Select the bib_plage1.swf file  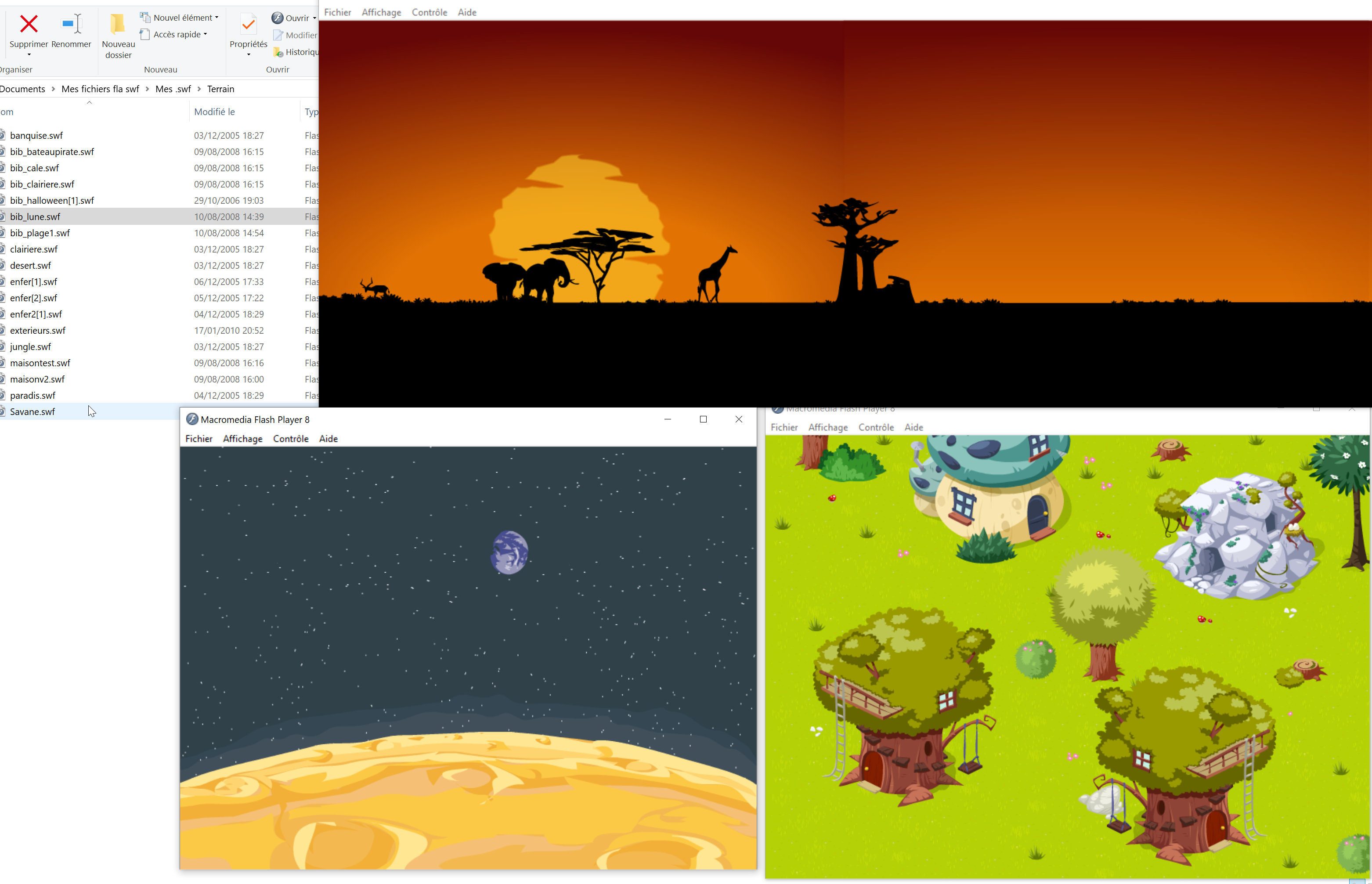(40, 233)
